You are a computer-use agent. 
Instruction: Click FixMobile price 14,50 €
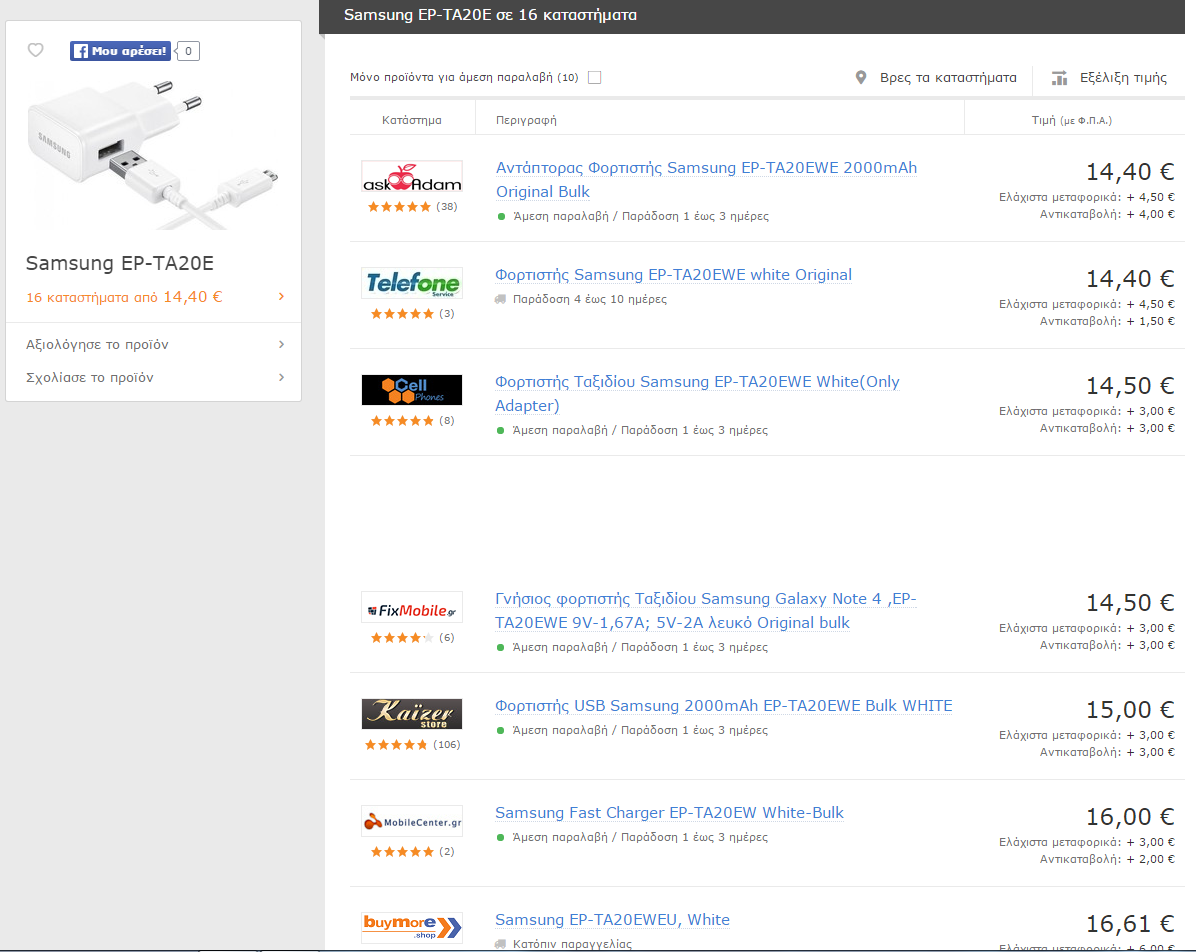[1130, 603]
